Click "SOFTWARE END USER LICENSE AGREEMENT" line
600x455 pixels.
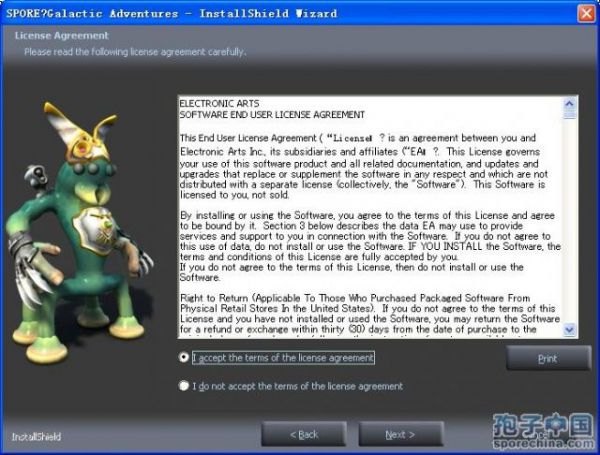pos(272,115)
